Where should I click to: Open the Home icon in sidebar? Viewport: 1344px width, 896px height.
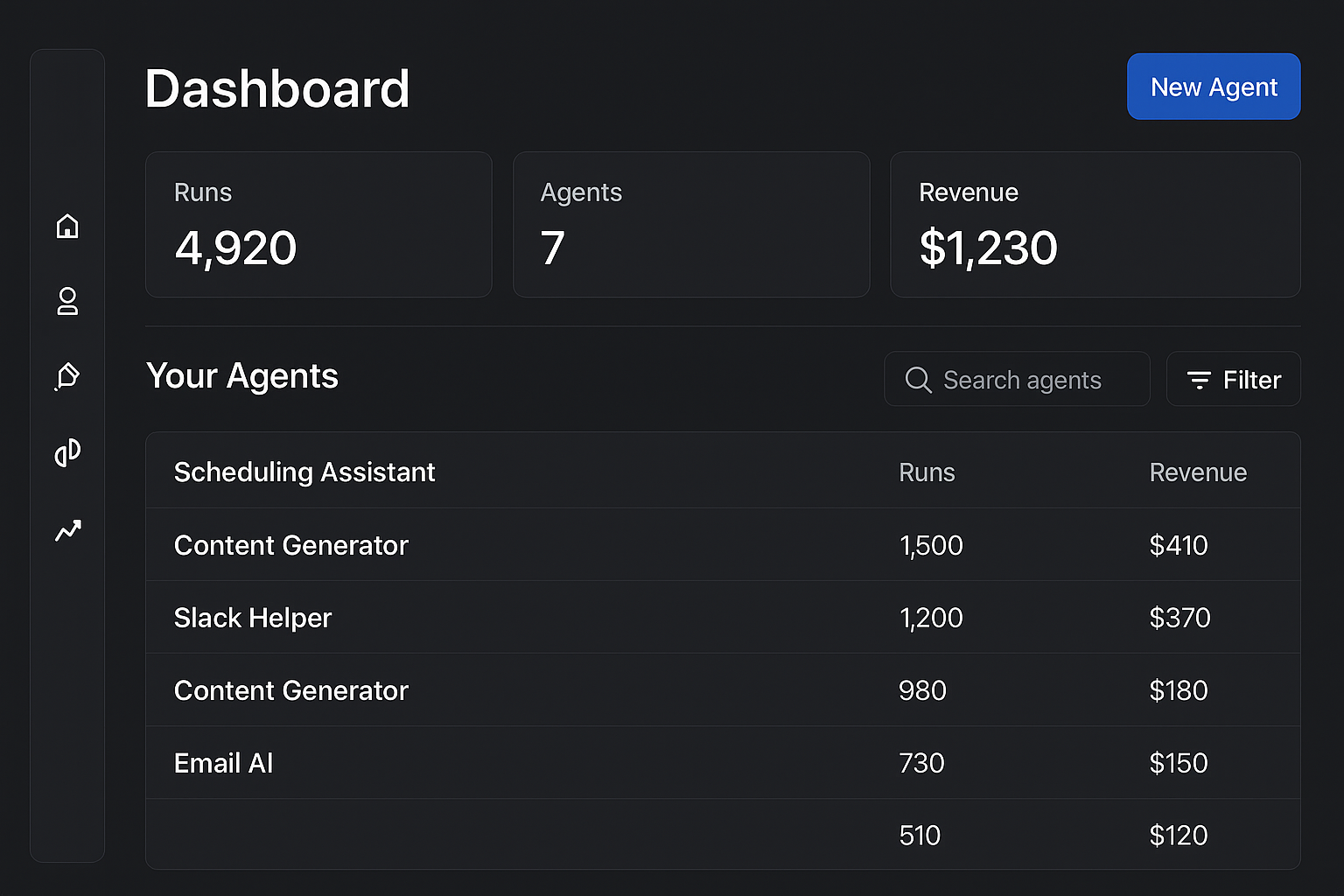[67, 227]
